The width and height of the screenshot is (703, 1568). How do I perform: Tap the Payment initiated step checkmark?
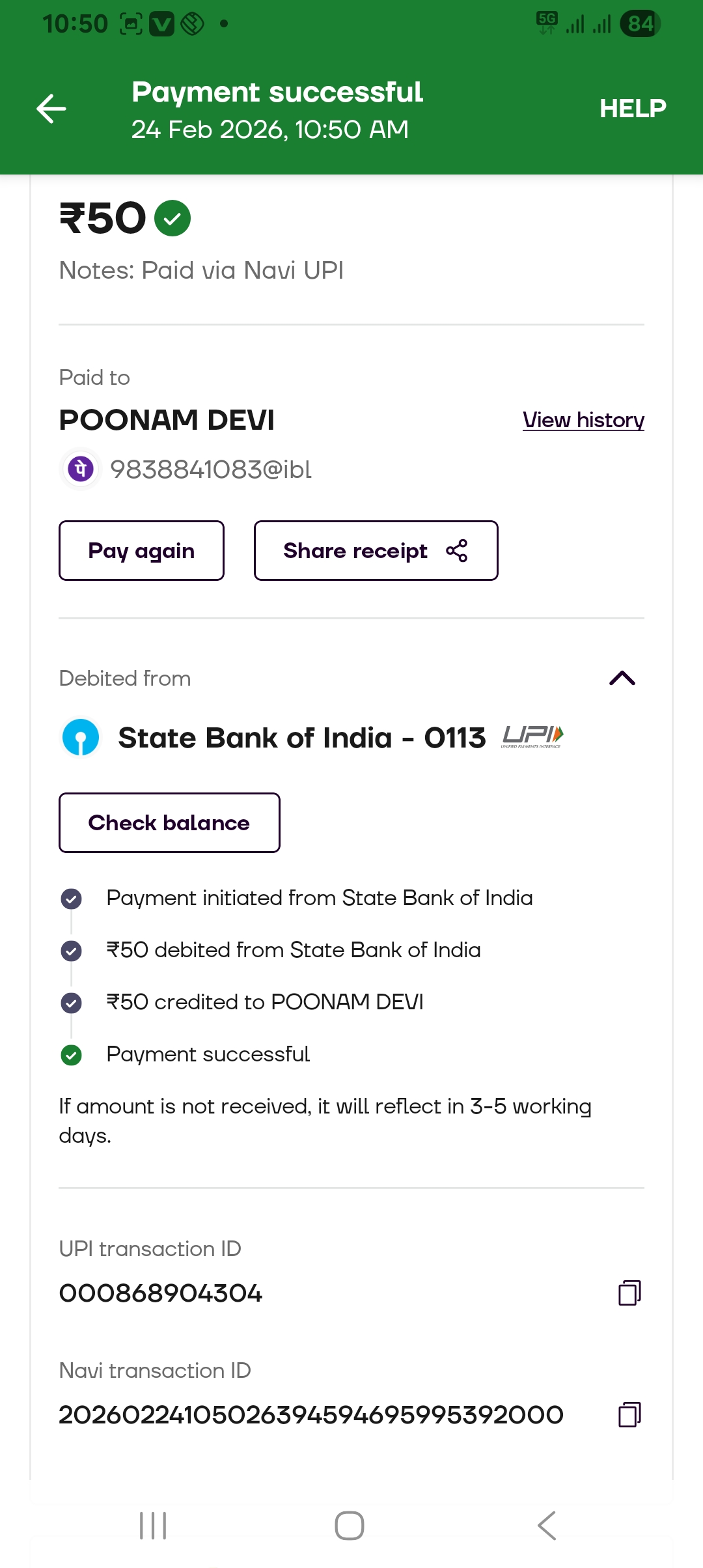click(72, 899)
